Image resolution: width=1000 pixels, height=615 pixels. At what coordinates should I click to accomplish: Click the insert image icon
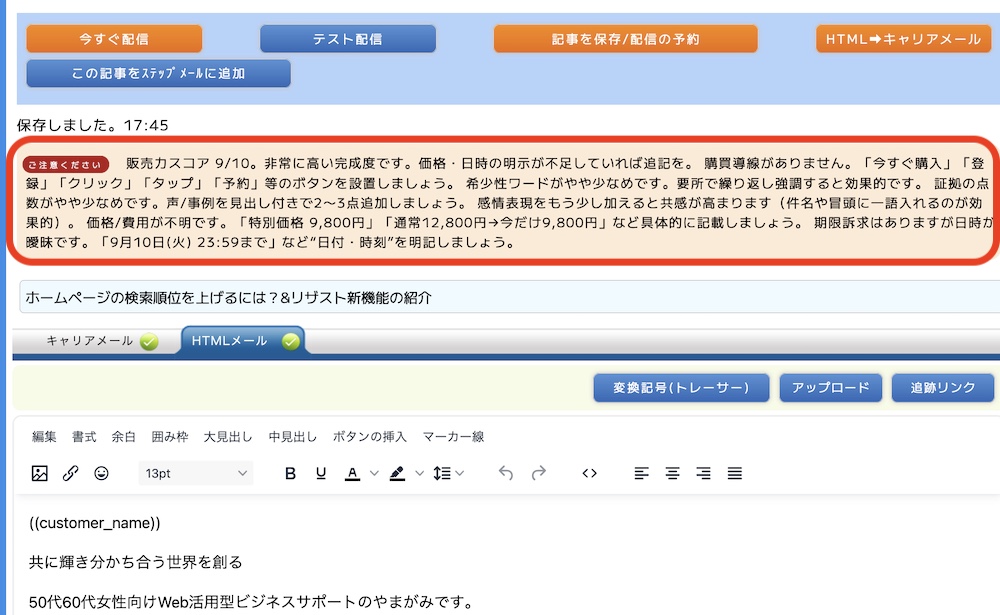tap(40, 474)
